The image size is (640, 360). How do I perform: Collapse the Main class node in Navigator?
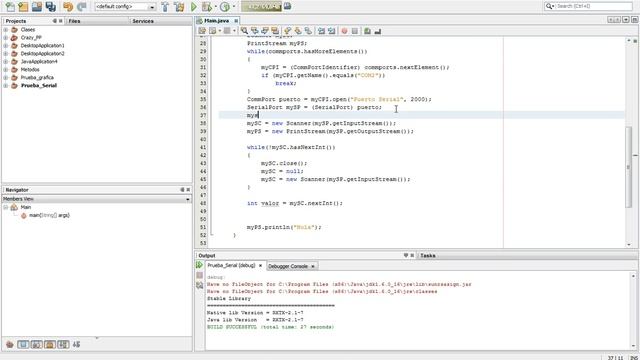(x=6, y=207)
